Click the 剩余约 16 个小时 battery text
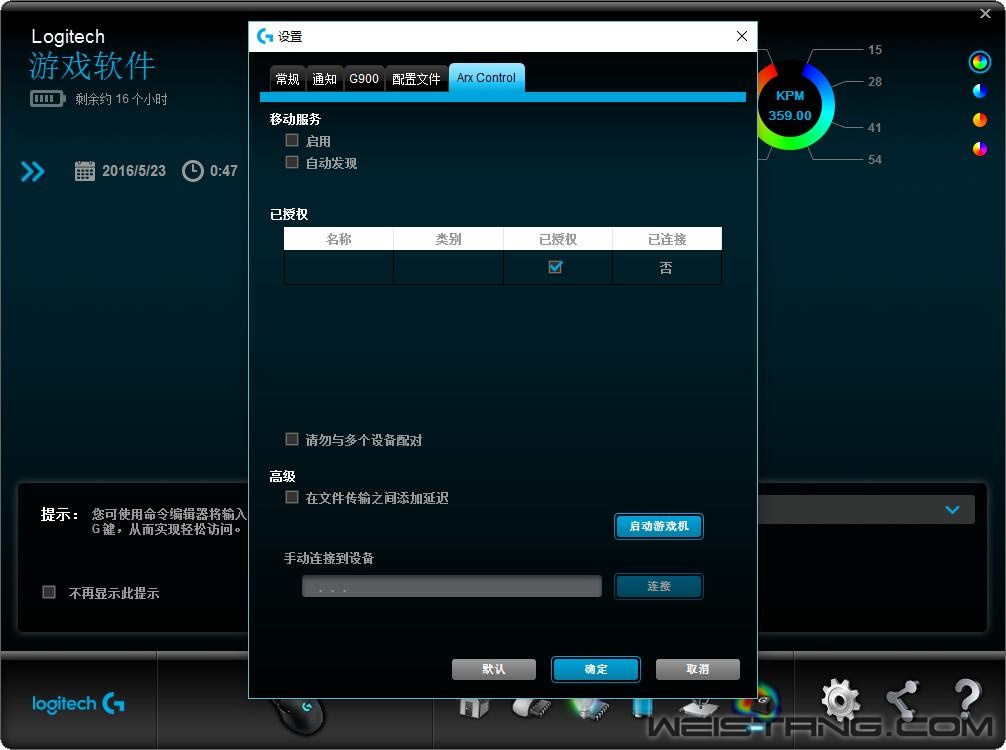The image size is (1006, 750). click(x=121, y=99)
